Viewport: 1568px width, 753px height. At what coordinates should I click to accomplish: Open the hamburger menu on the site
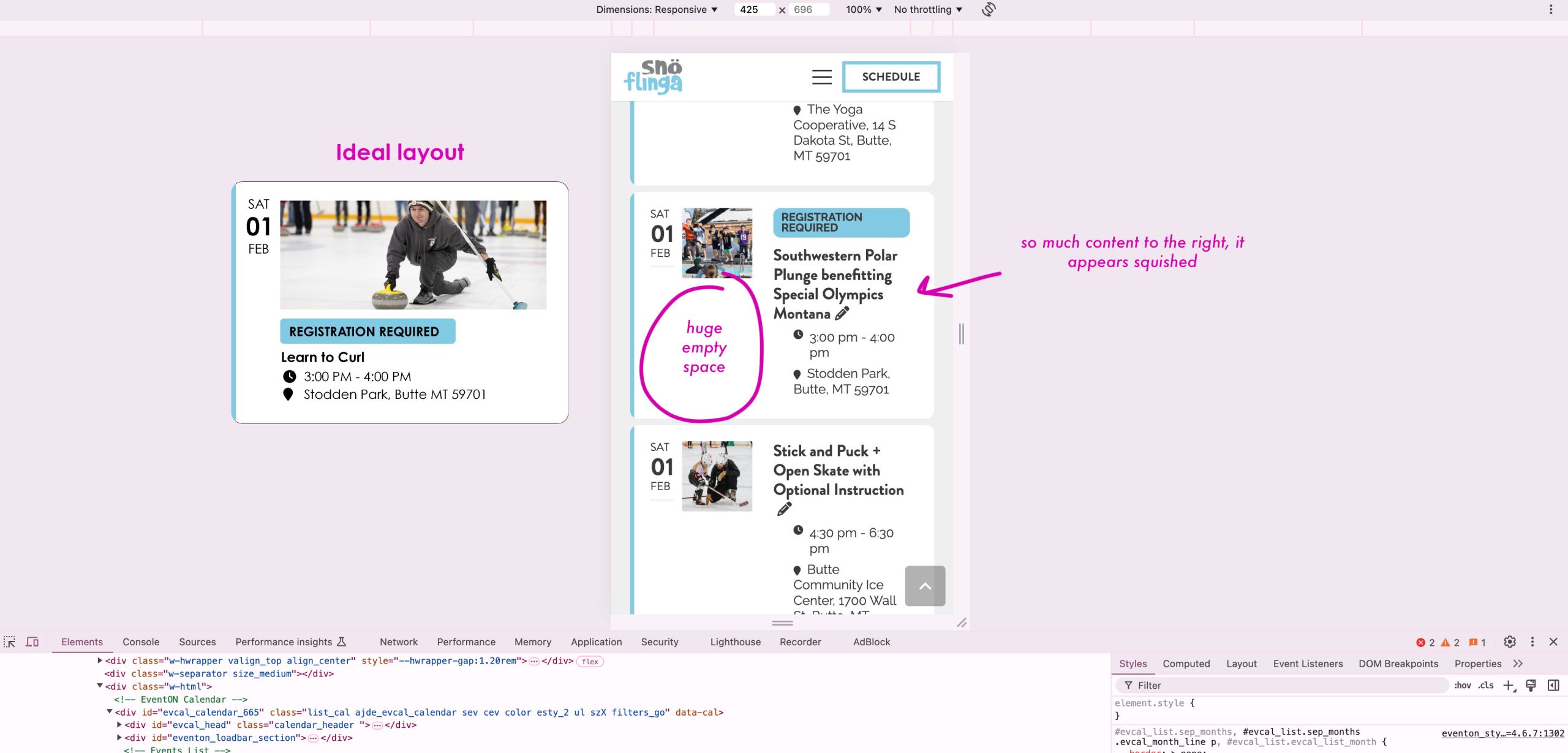[822, 77]
